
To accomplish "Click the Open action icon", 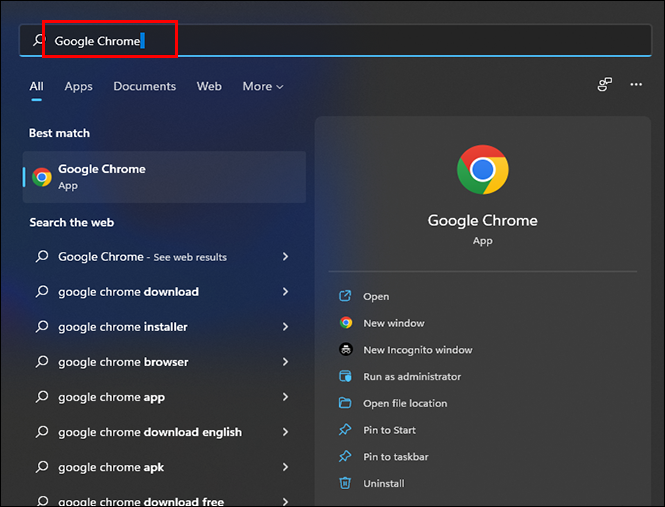I will pyautogui.click(x=346, y=296).
